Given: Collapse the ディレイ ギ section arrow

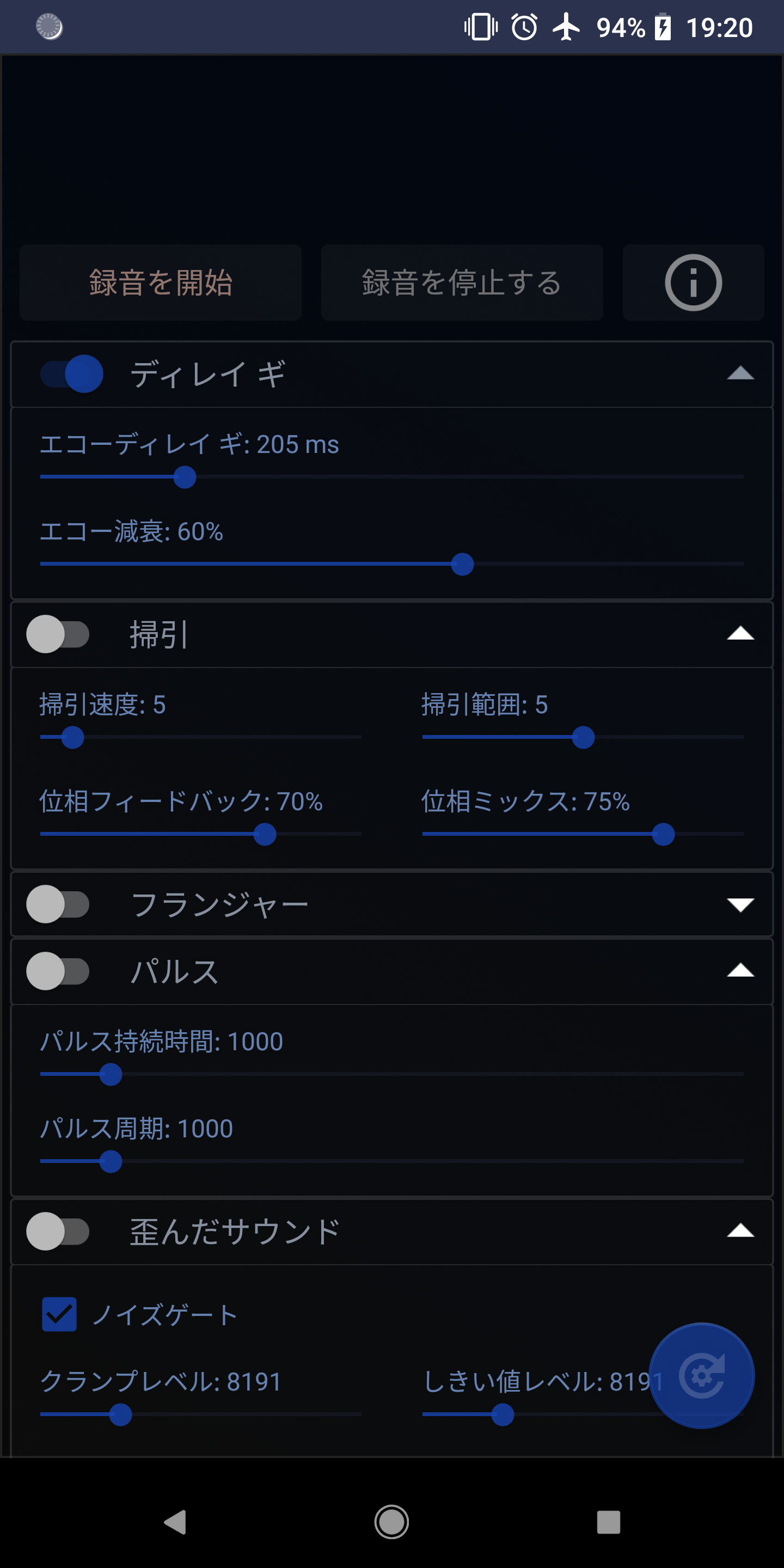Looking at the screenshot, I should coord(740,373).
